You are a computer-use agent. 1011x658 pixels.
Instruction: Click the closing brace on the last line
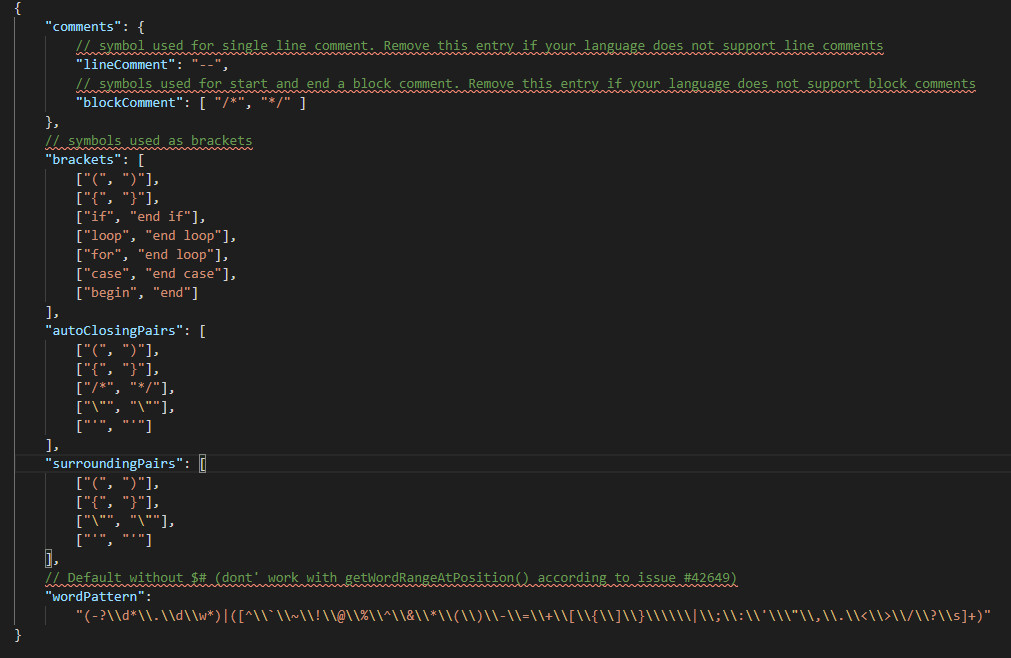click(17, 634)
